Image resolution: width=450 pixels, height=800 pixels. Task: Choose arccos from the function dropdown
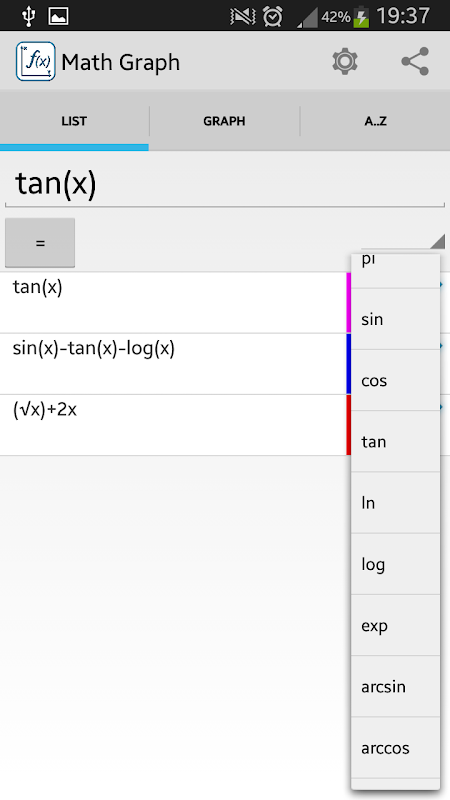tap(395, 748)
